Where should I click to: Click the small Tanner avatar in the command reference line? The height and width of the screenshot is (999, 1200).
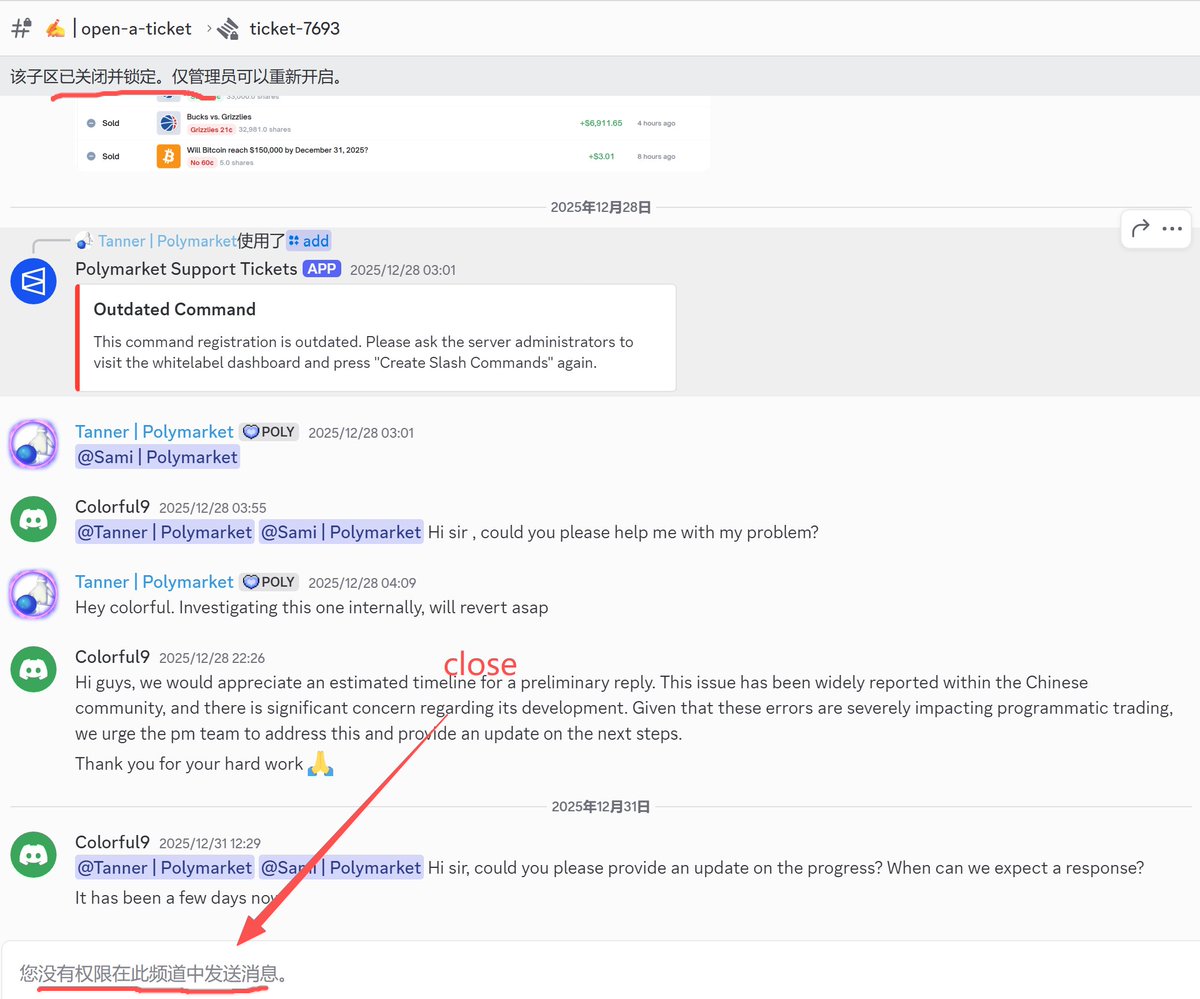(84, 240)
